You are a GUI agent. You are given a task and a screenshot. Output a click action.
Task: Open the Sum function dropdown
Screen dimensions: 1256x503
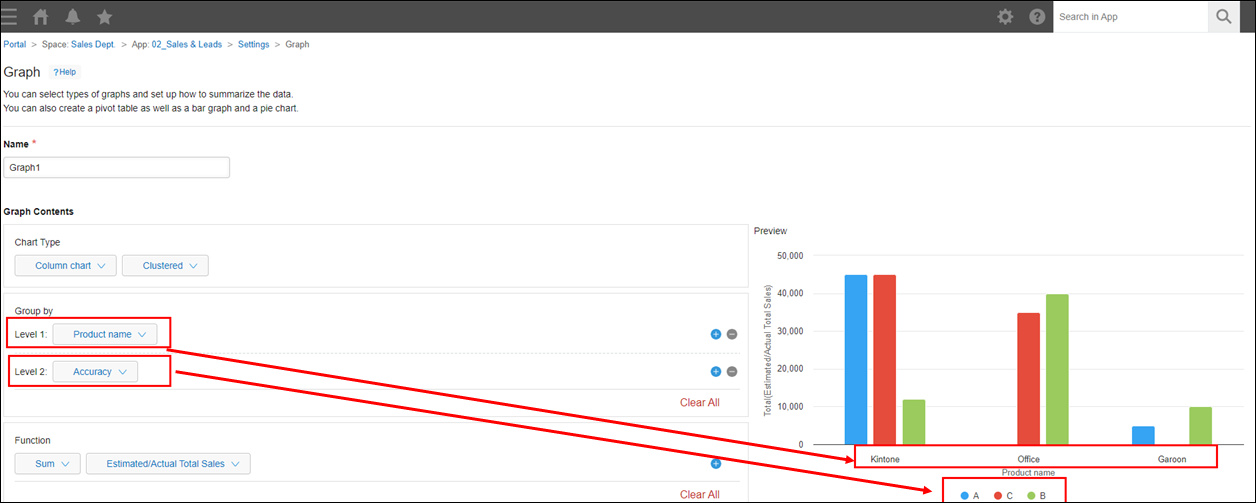tap(48, 464)
